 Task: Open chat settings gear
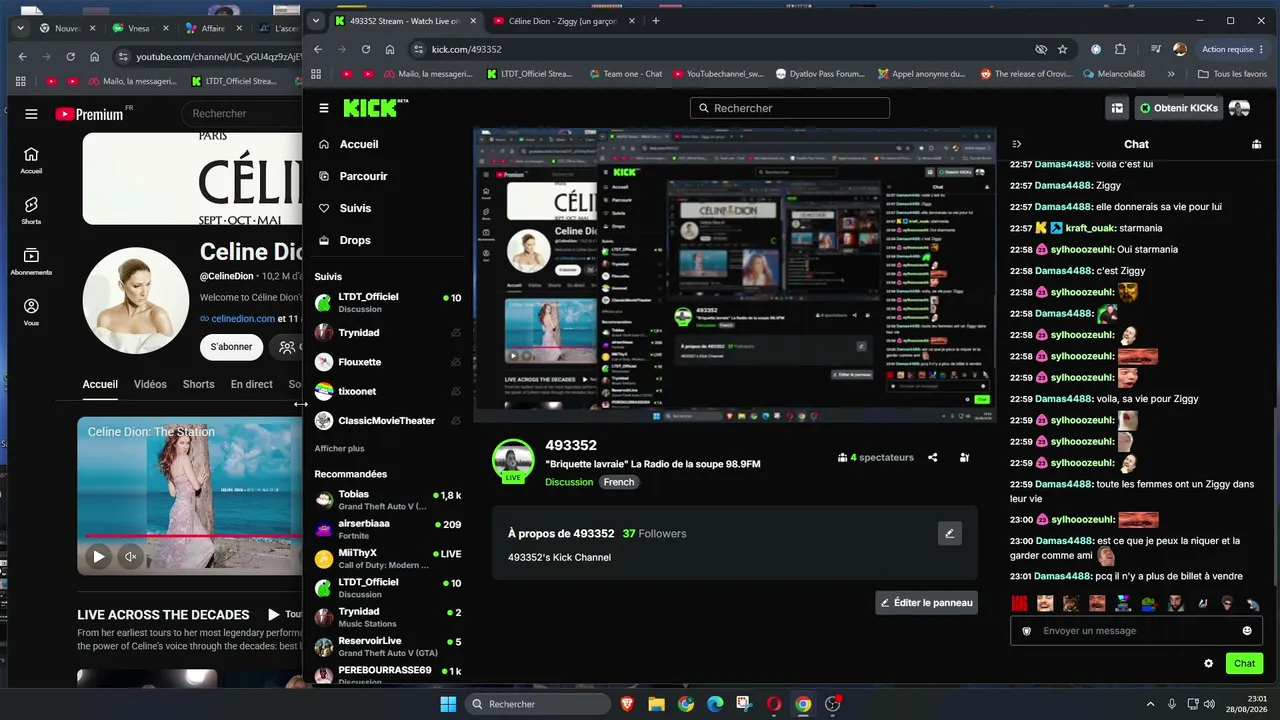(x=1209, y=663)
